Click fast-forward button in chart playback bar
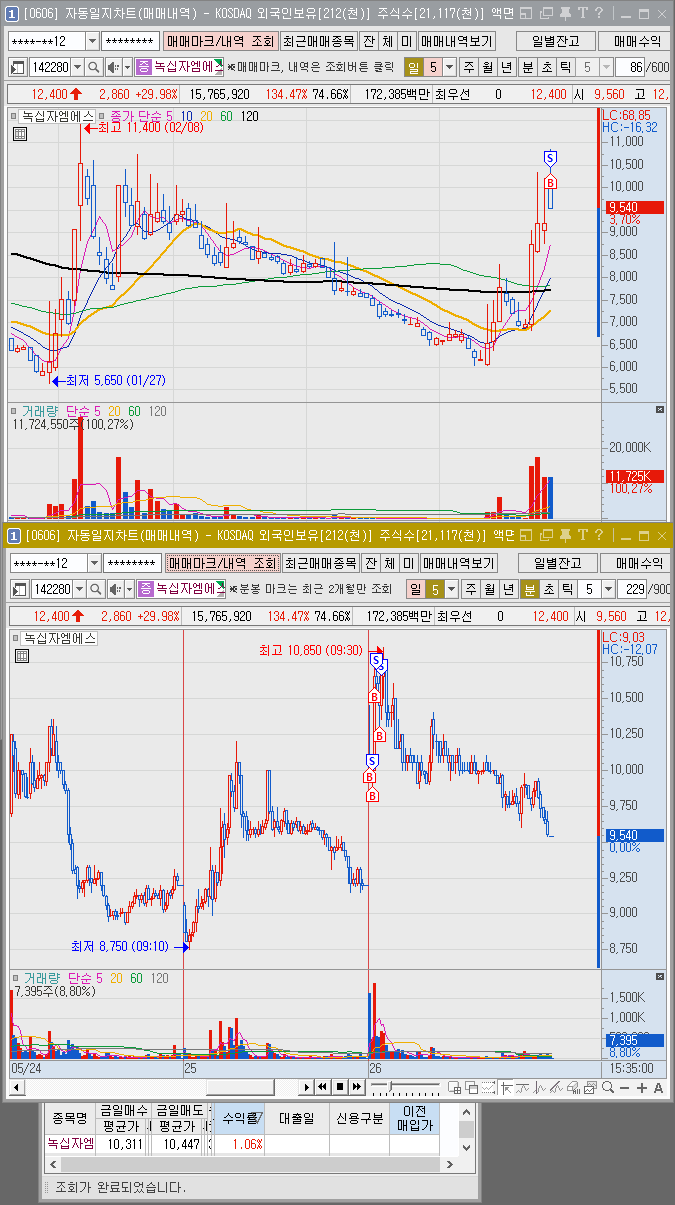The width and height of the screenshot is (675, 1205). (x=355, y=1087)
